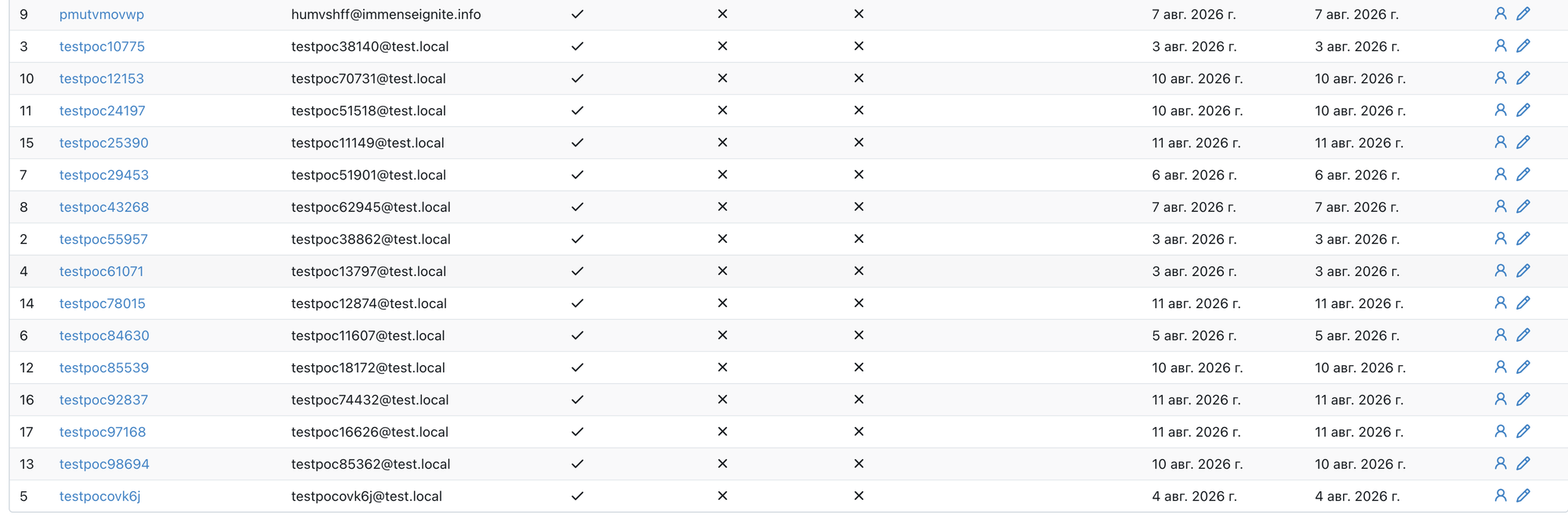Click user icon in testpoc84630 row
The height and width of the screenshot is (518, 1568).
tap(1500, 335)
